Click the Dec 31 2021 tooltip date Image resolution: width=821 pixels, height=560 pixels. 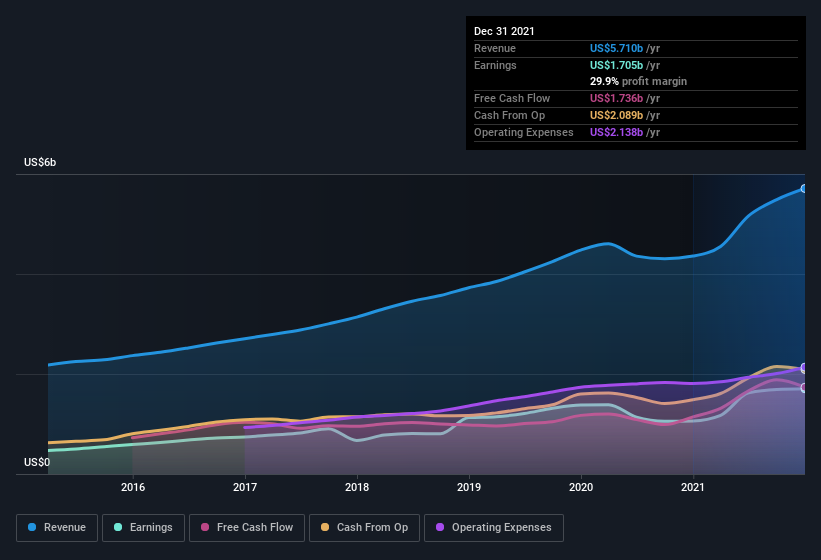pyautogui.click(x=504, y=31)
